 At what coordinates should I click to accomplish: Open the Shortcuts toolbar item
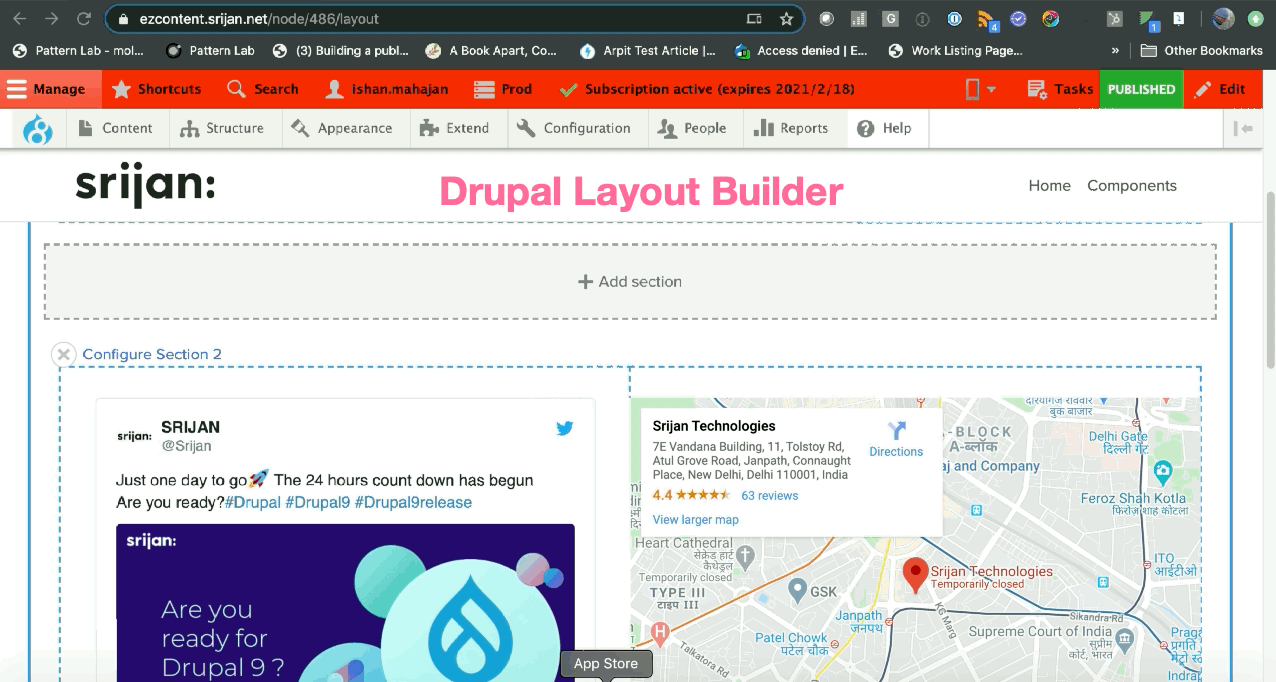(x=157, y=89)
